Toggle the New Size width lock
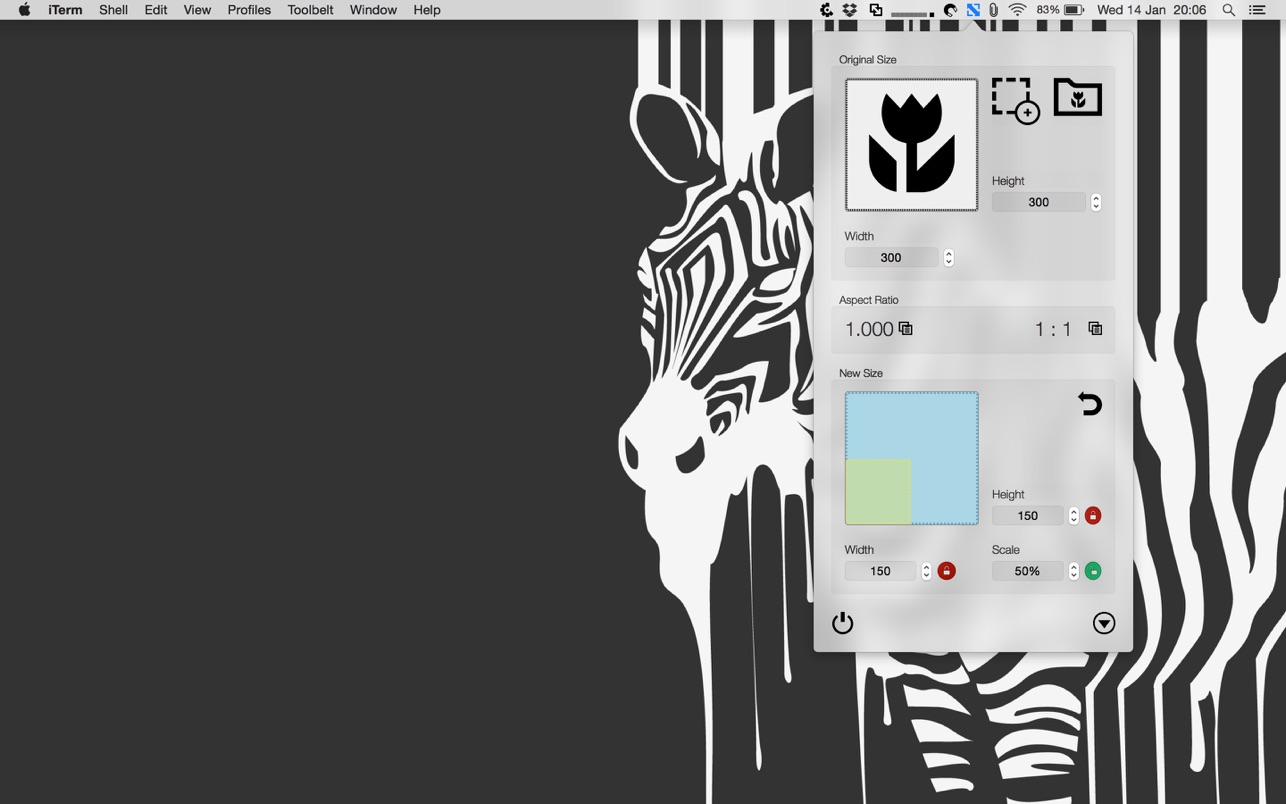Screen dimensions: 1286x804 point(946,571)
